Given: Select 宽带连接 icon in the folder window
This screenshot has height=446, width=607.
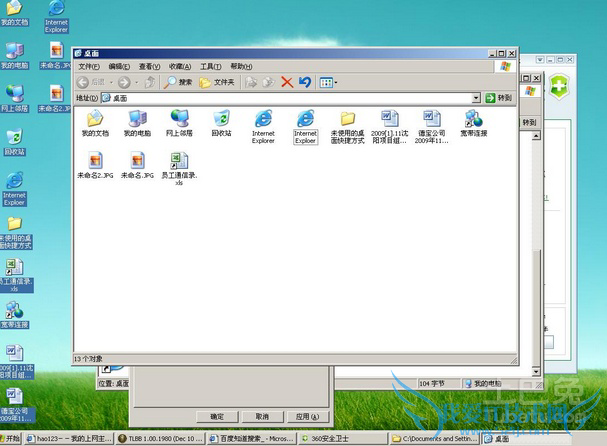Looking at the screenshot, I should click(475, 123).
